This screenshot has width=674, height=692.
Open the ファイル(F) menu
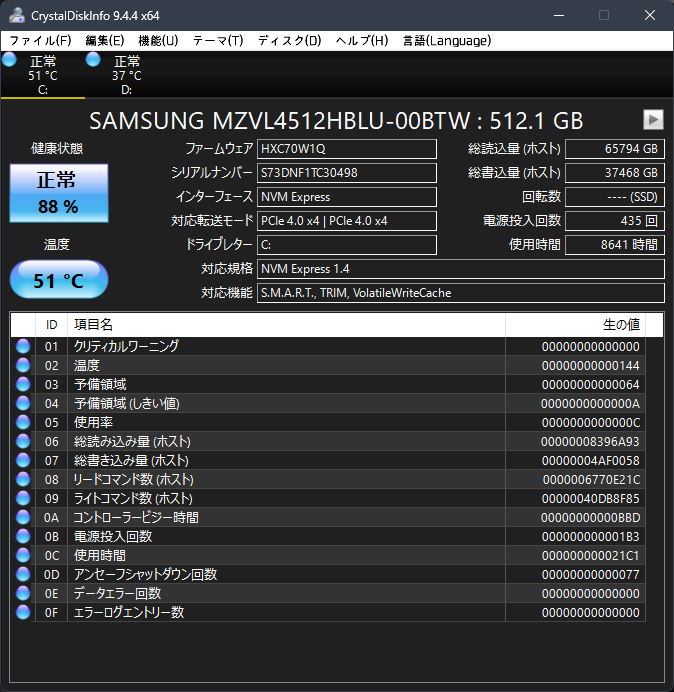point(40,41)
